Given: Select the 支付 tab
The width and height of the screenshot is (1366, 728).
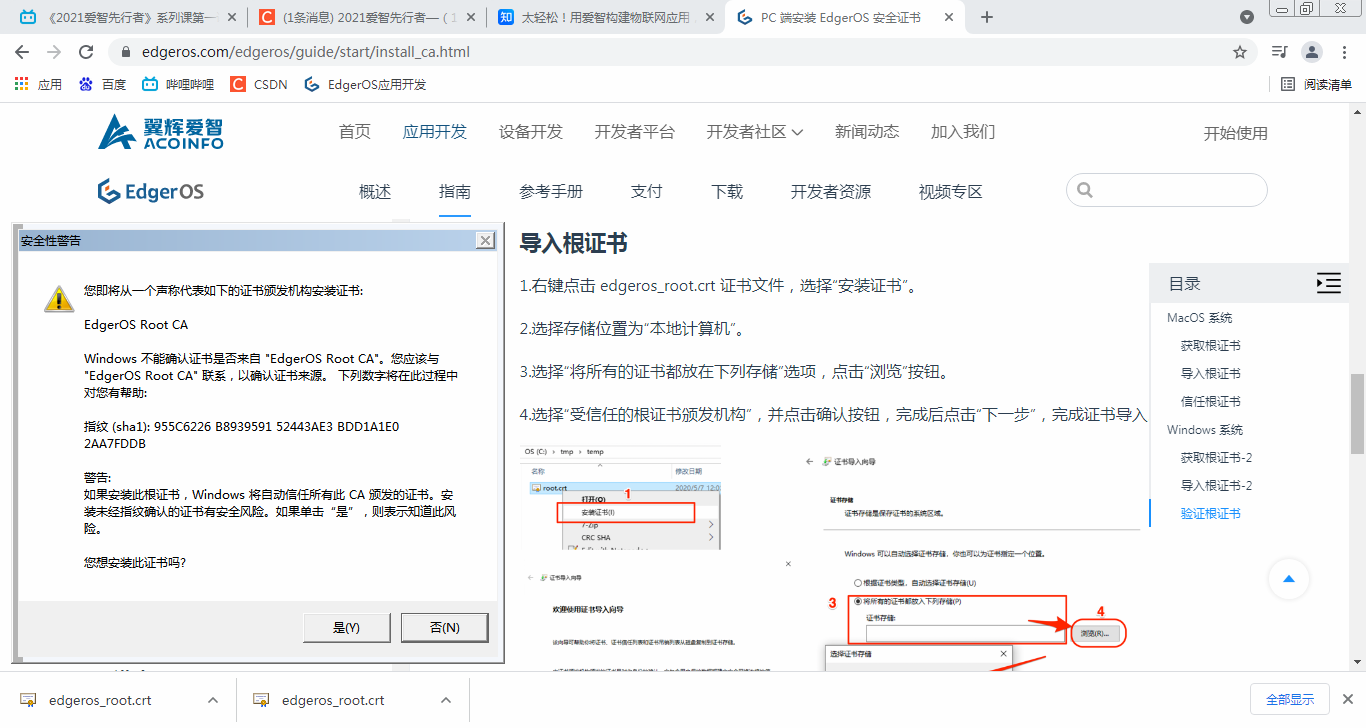Looking at the screenshot, I should [647, 192].
